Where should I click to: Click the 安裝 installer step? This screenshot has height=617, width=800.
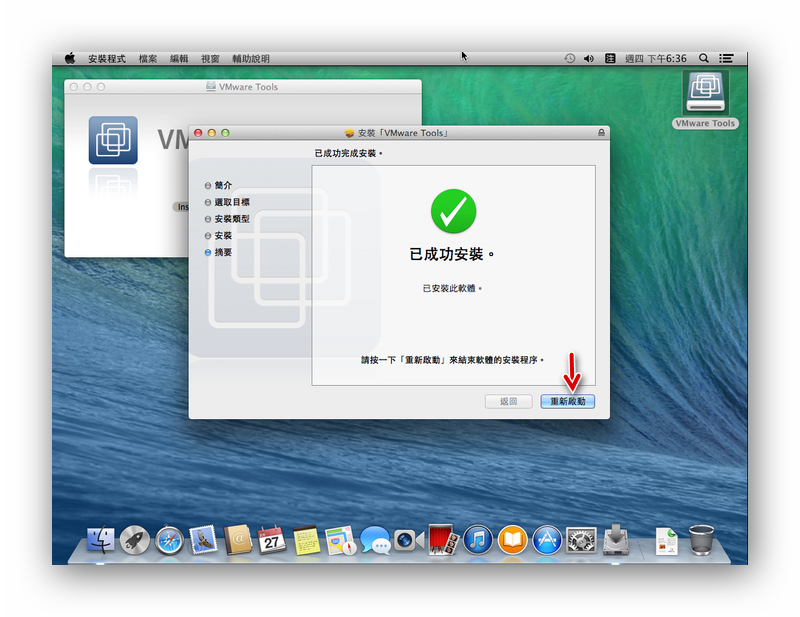click(223, 236)
